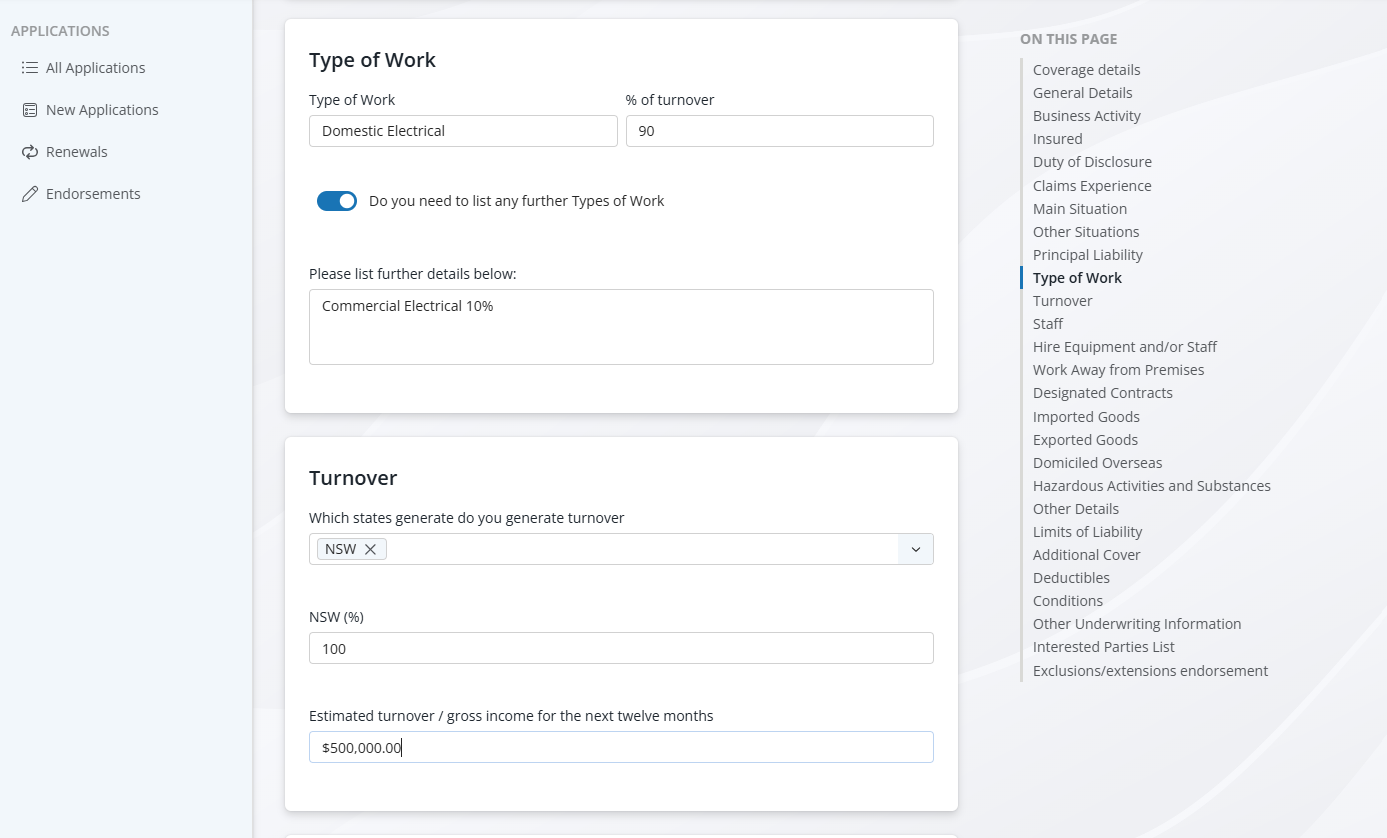Click the All Applications list icon

pos(30,68)
